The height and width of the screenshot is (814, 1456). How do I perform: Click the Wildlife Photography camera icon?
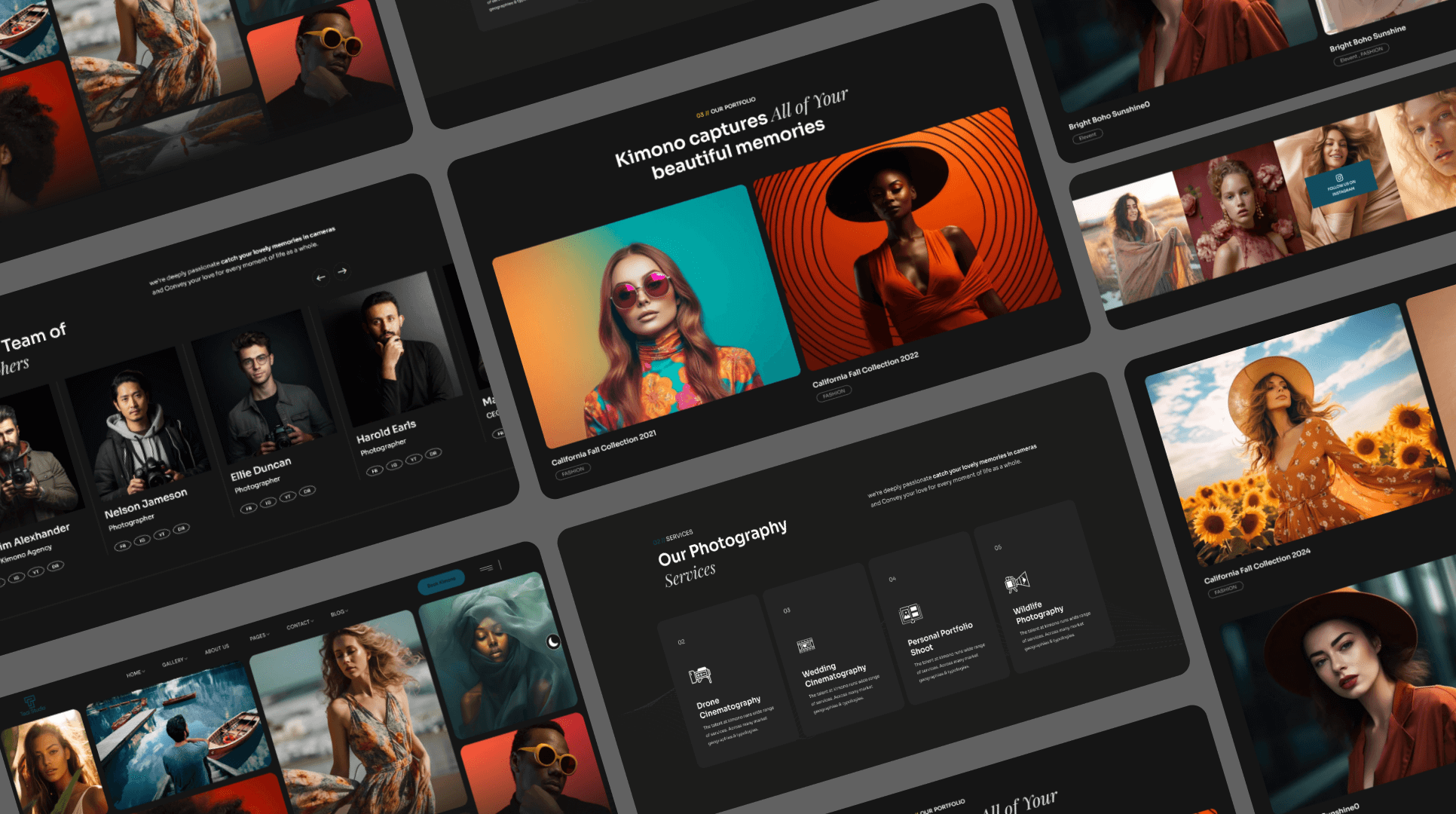(x=1016, y=583)
